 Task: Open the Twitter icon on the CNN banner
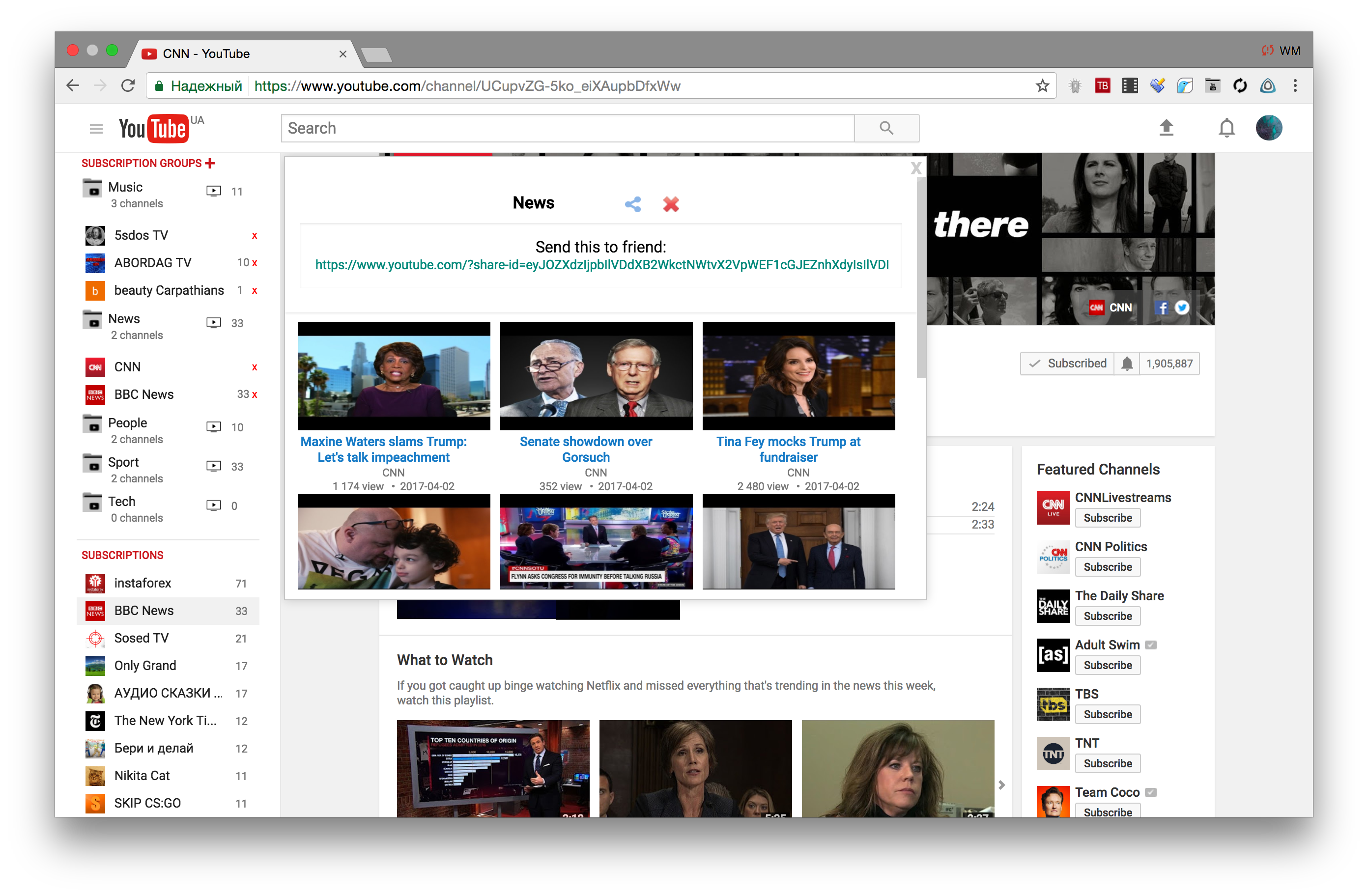pos(1182,308)
